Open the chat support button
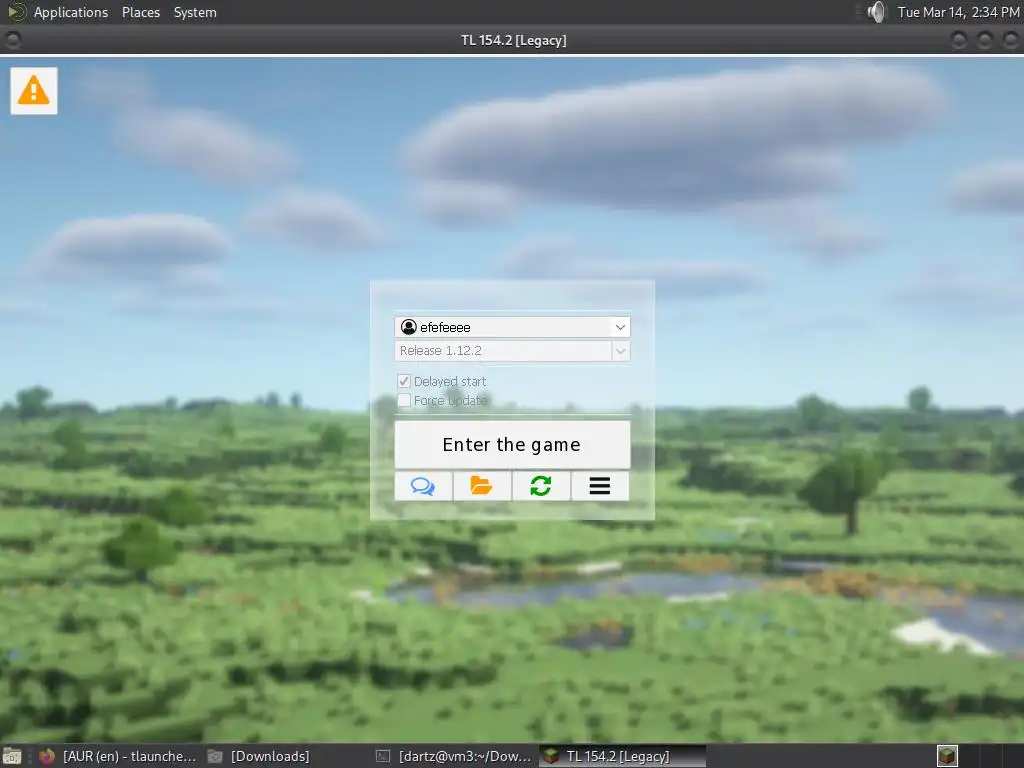 [x=423, y=486]
